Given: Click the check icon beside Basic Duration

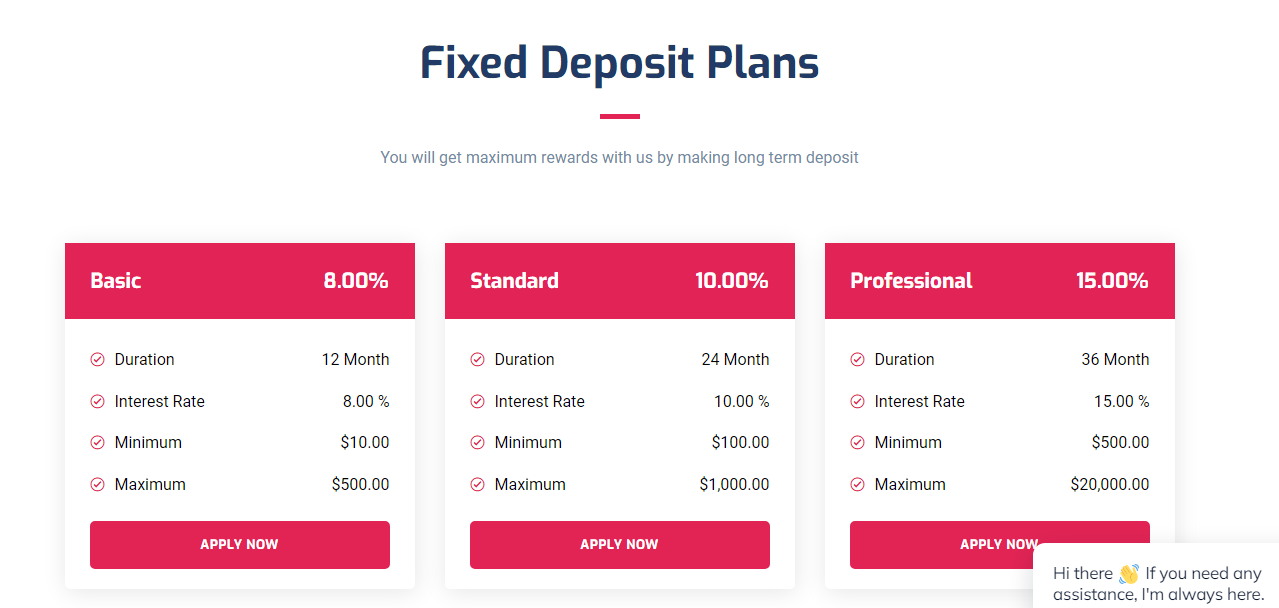Looking at the screenshot, I should click(97, 360).
